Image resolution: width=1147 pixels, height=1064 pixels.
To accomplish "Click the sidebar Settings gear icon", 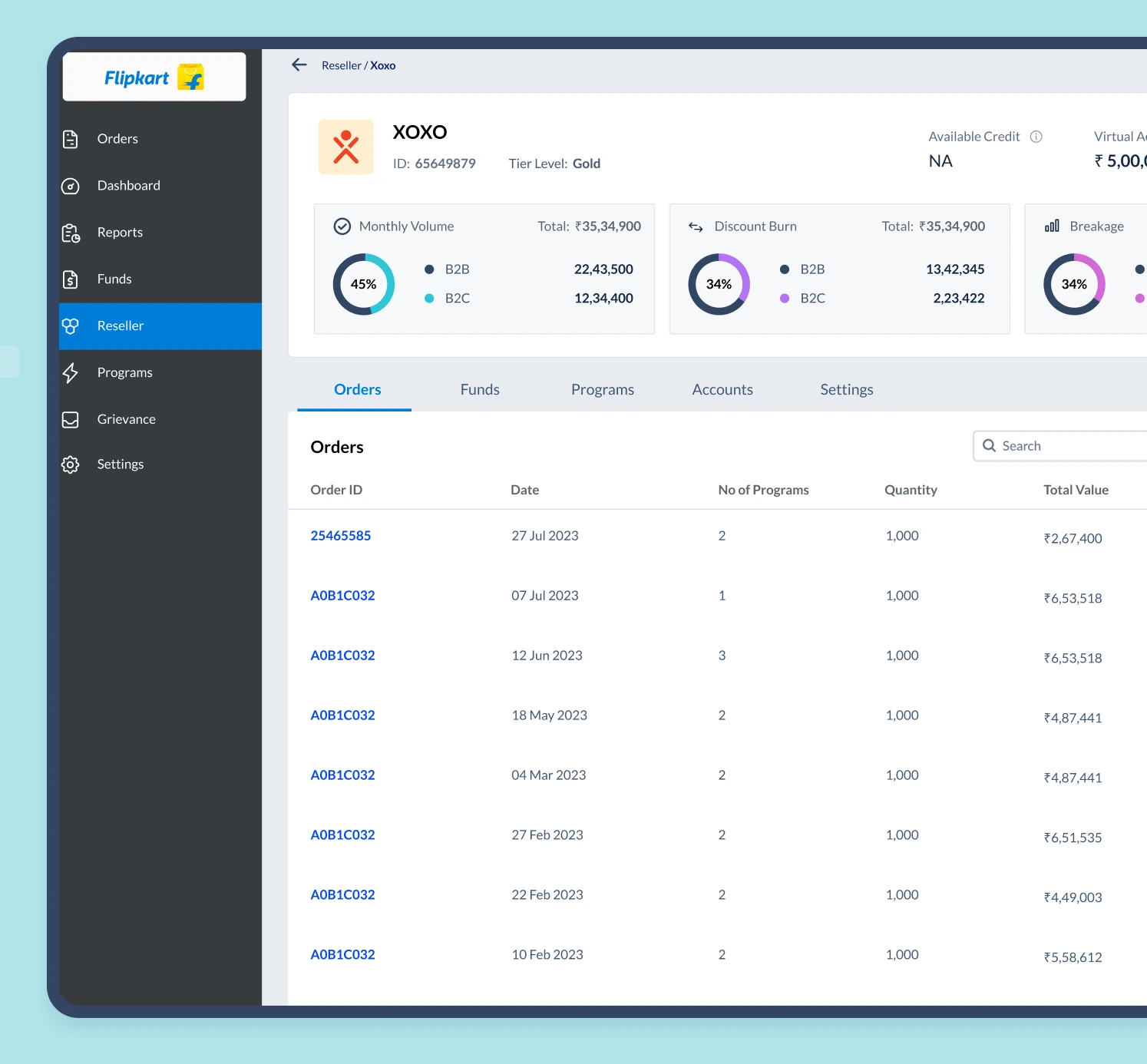I will (71, 464).
